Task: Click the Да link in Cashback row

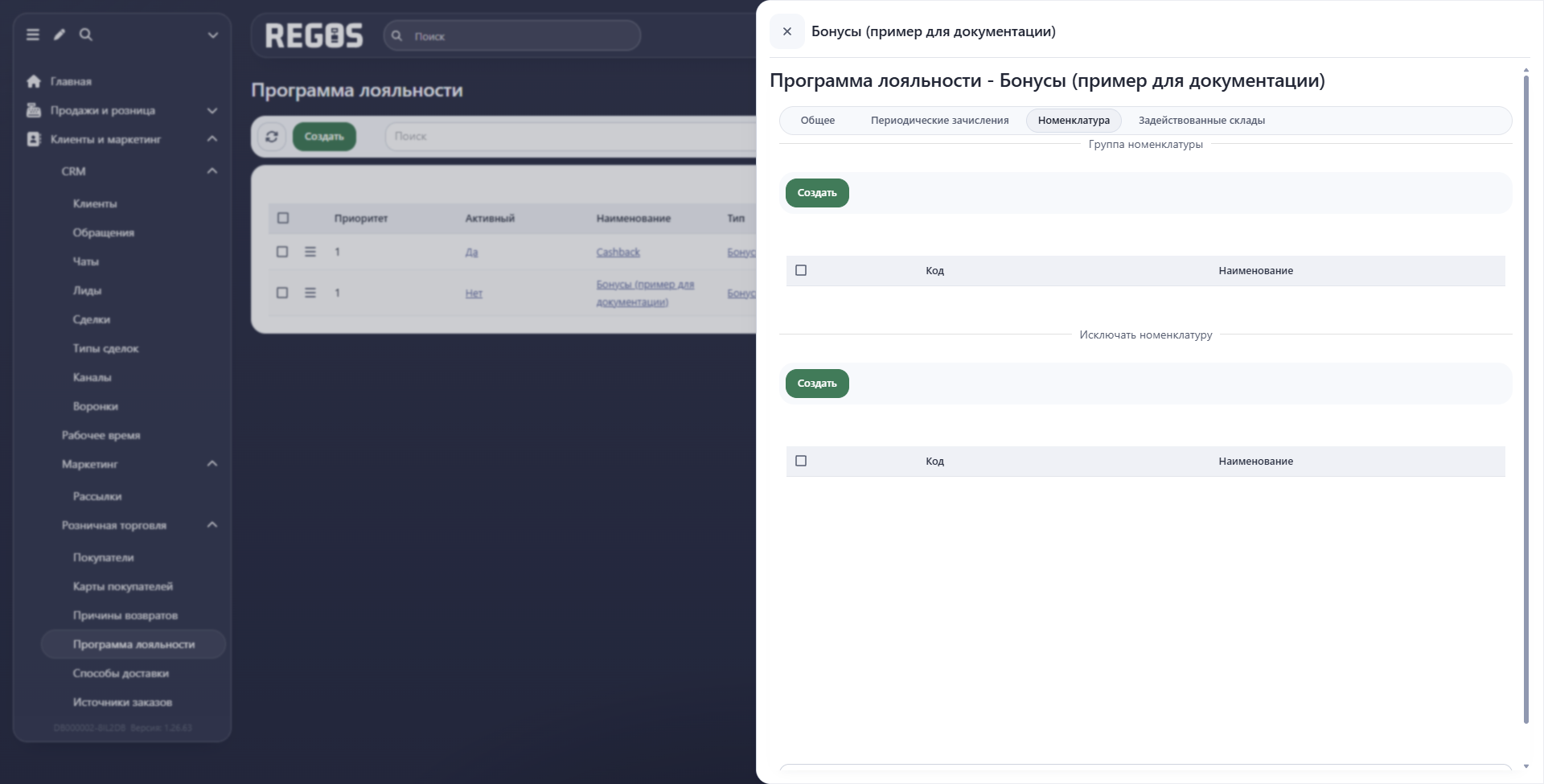Action: click(x=471, y=252)
